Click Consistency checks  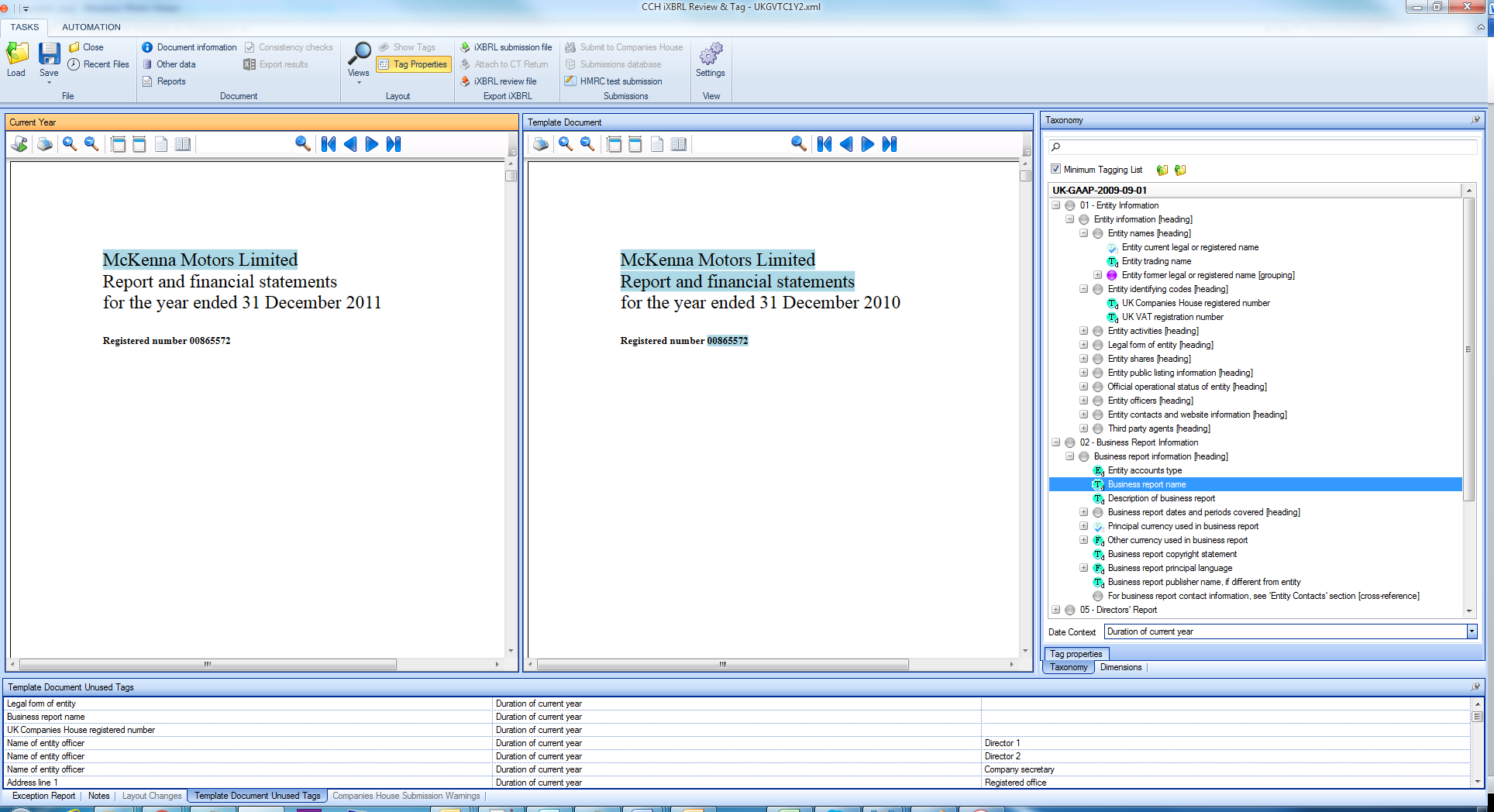point(288,47)
